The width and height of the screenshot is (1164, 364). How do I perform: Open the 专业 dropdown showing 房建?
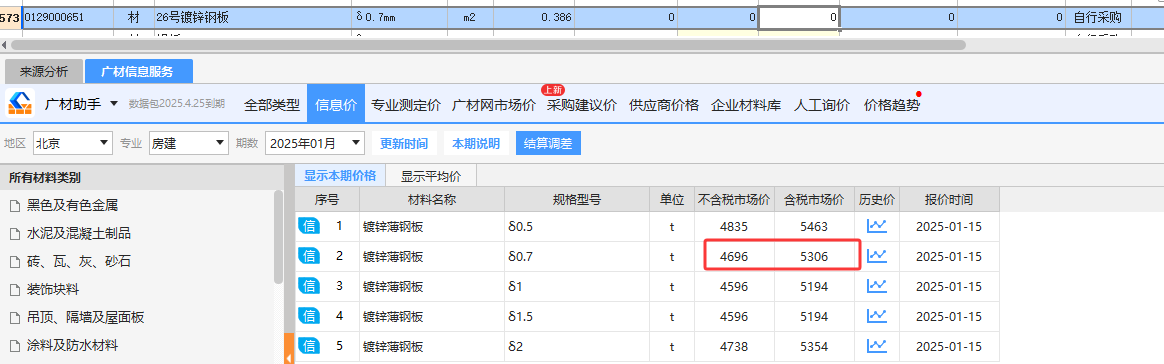[x=188, y=143]
